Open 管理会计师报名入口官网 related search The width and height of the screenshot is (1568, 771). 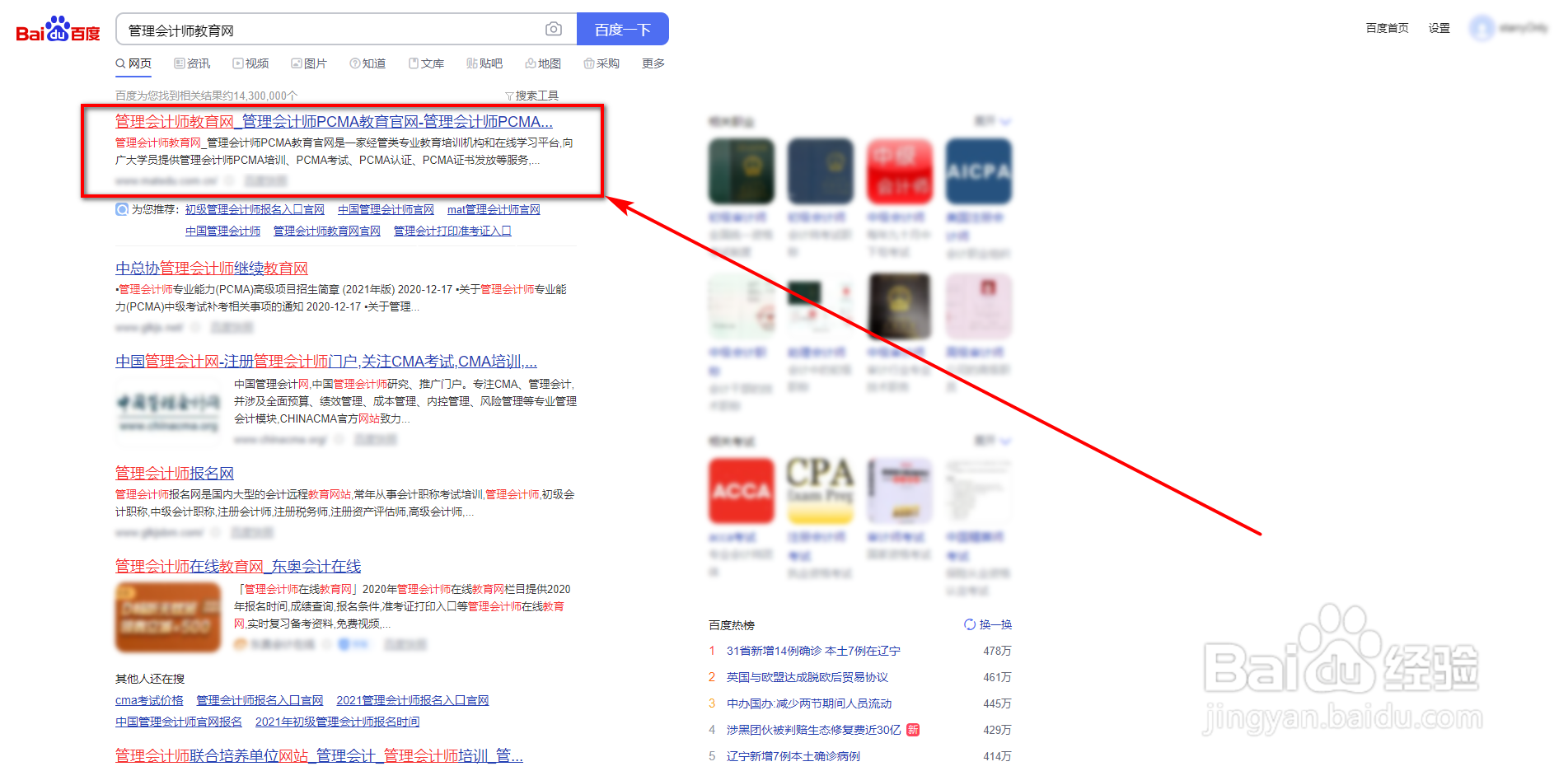pyautogui.click(x=260, y=700)
